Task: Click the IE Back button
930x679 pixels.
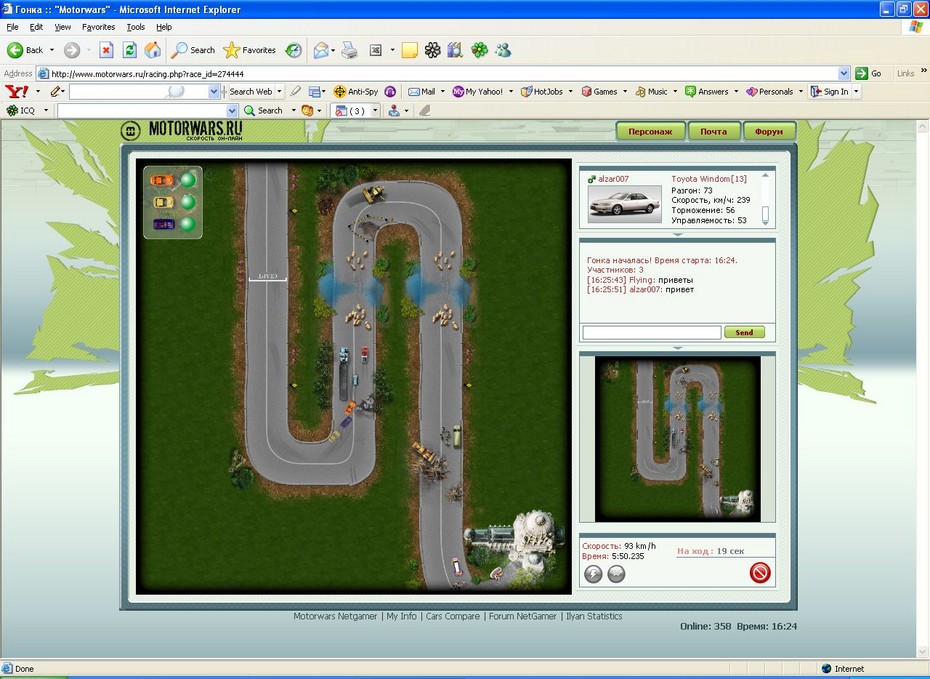Action: coord(25,50)
